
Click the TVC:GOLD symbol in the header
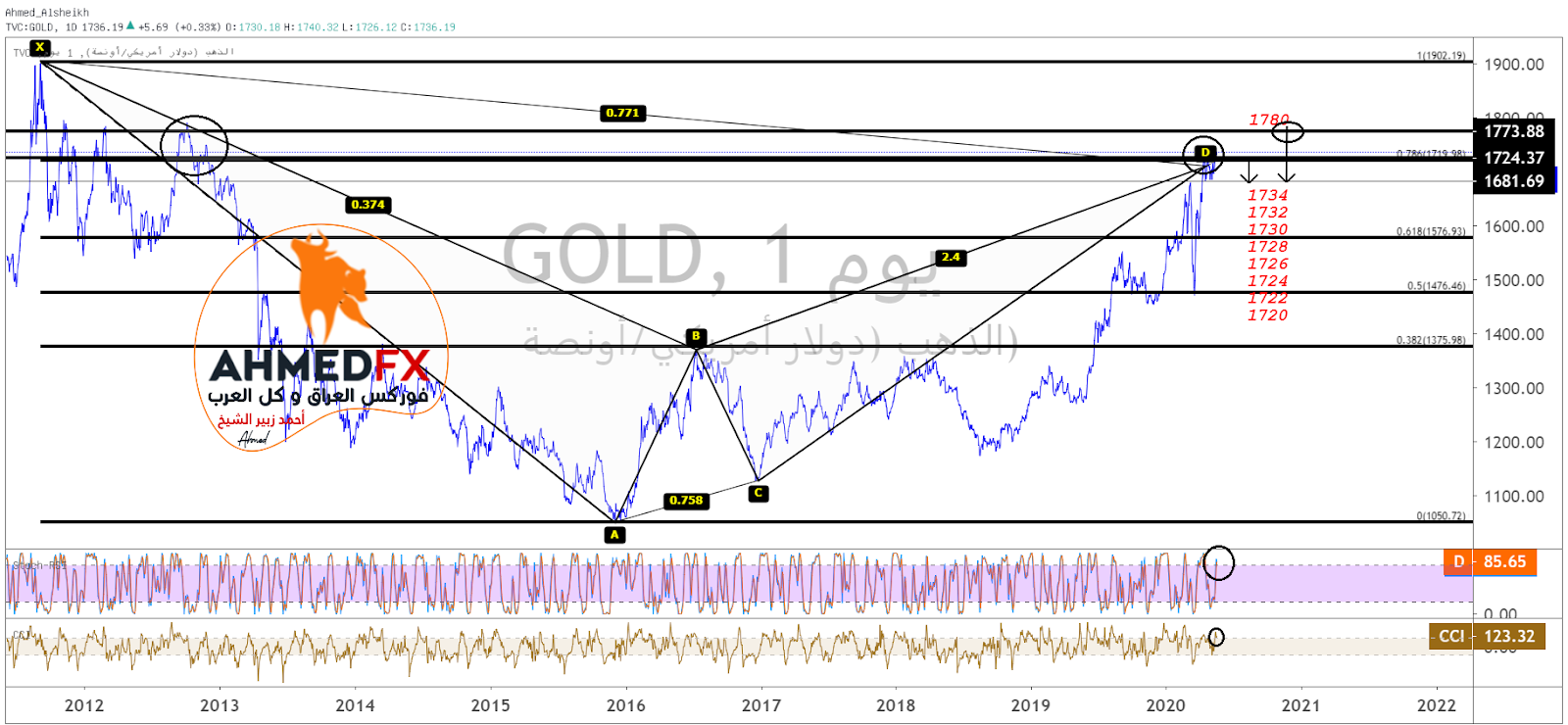(29, 27)
